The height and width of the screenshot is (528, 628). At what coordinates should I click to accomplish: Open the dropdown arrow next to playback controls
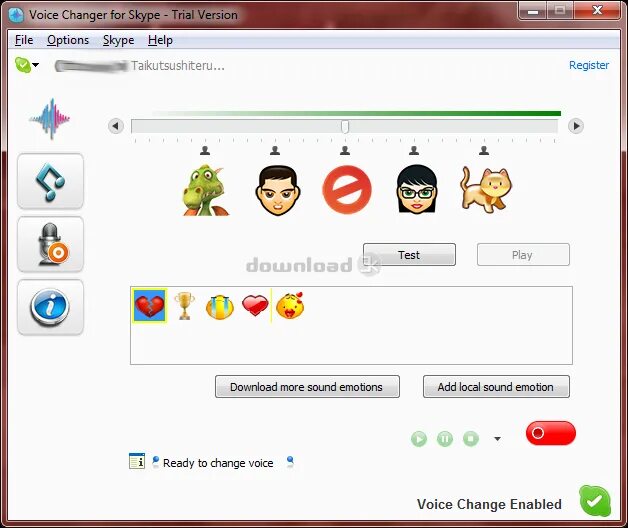497,439
